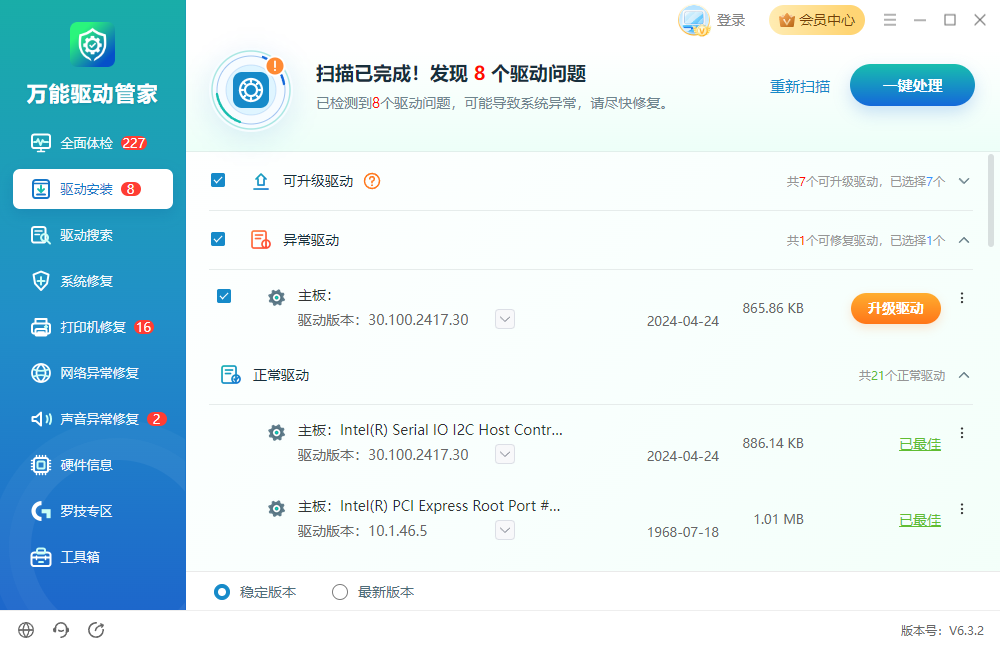Uncheck the 异常驱动 group checkbox

(218, 239)
